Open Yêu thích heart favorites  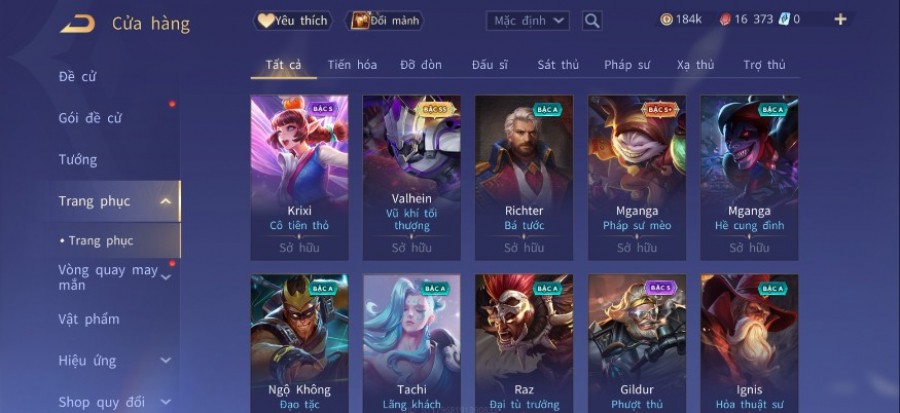tap(293, 21)
